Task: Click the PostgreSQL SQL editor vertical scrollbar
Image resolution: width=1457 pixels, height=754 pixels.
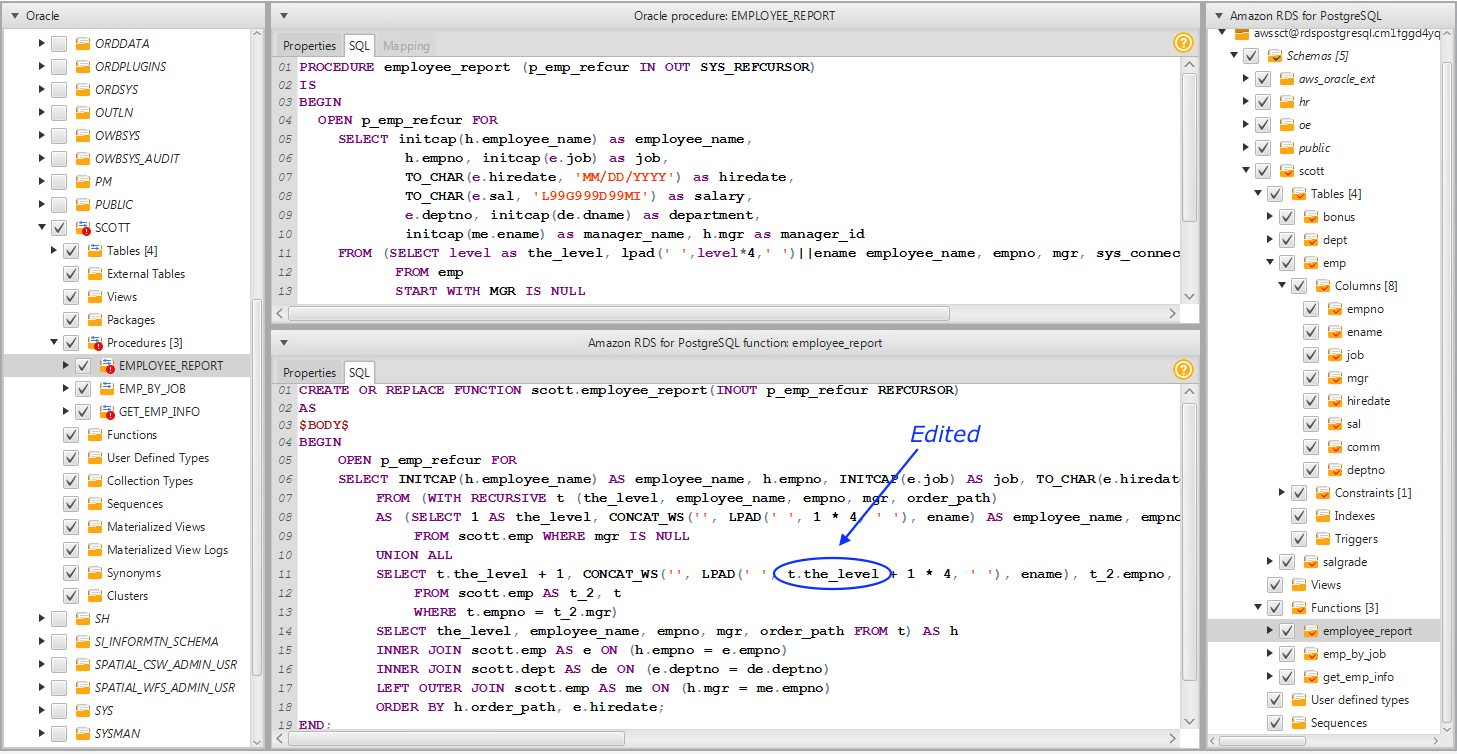Action: (1190, 540)
